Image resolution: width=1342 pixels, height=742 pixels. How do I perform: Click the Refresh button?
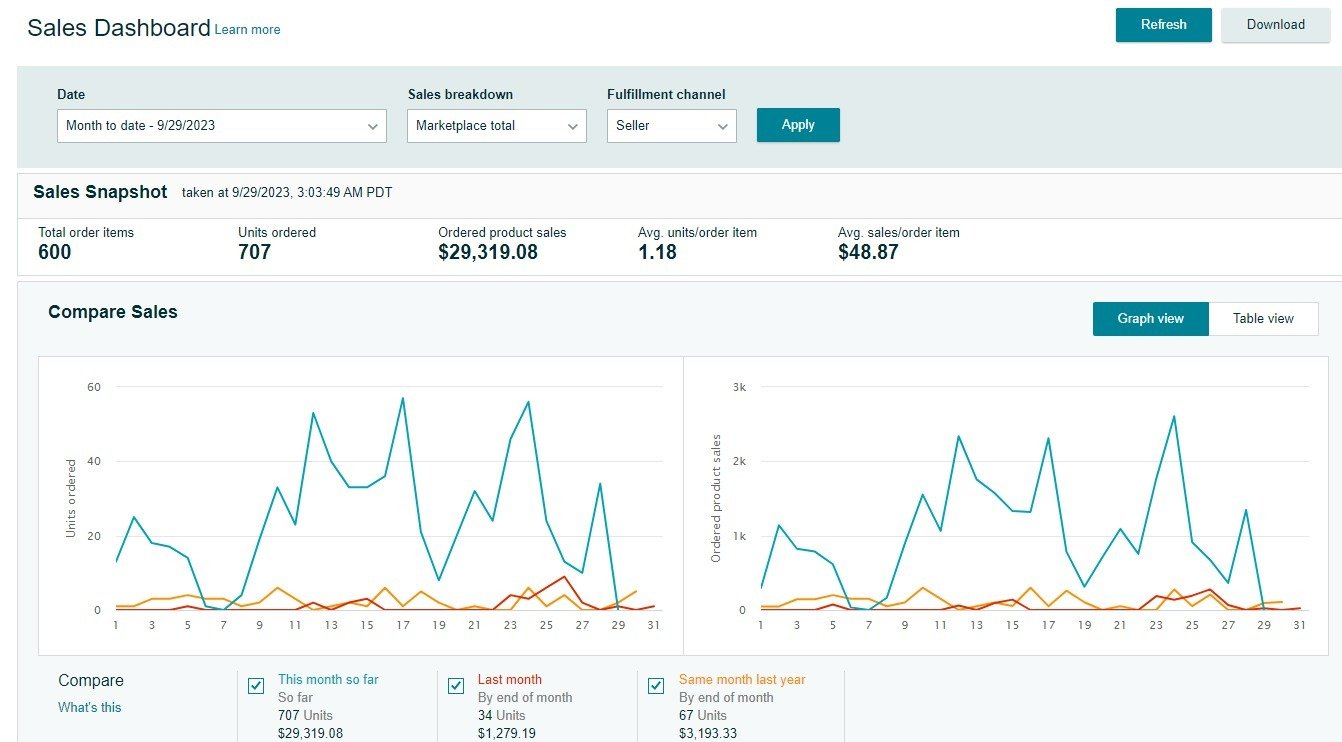click(1163, 25)
